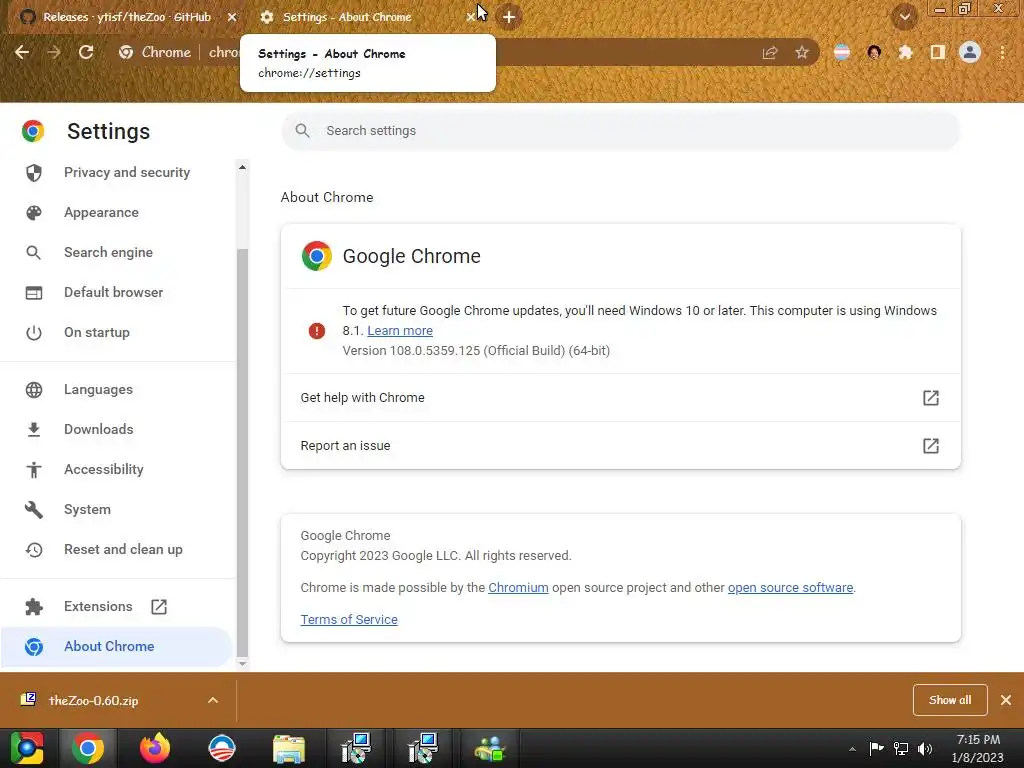Open the open source software link
Viewport: 1024px width, 768px height.
pyautogui.click(x=790, y=588)
